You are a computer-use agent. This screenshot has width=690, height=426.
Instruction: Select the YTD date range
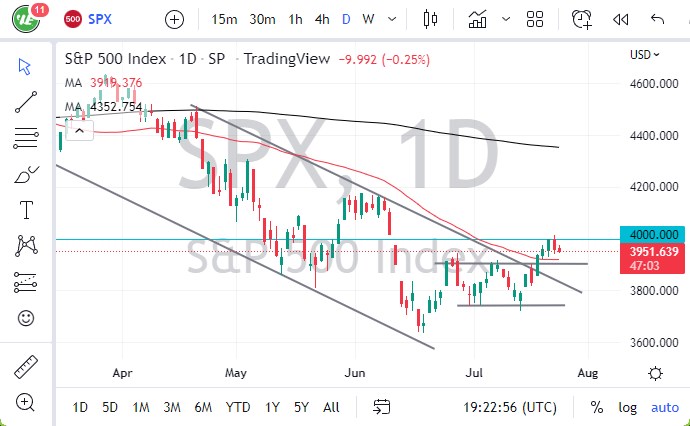(237, 407)
